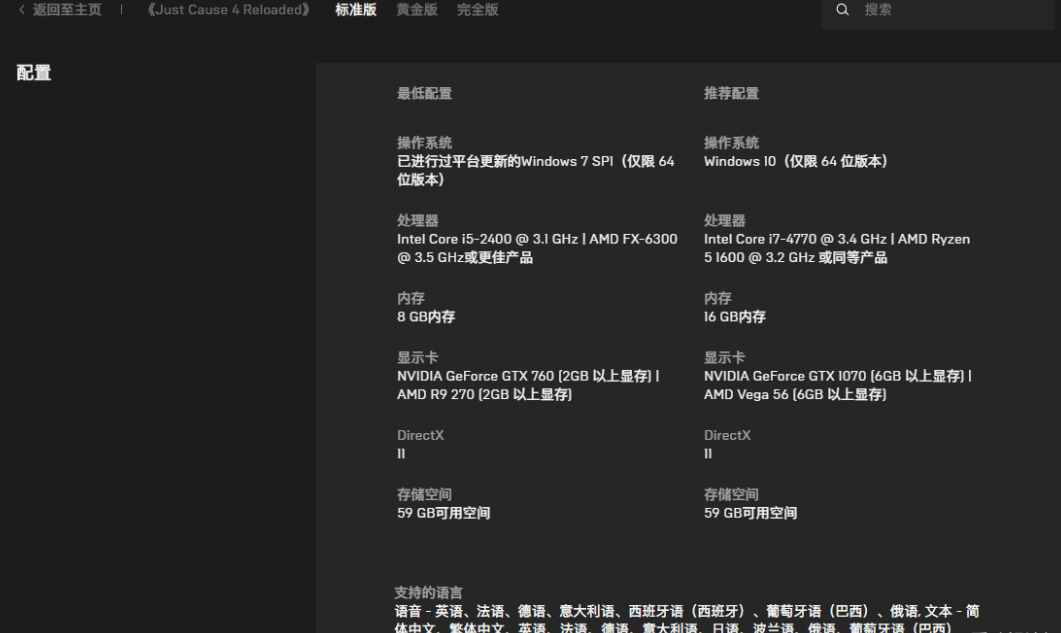
Task: Click the Intel Core i5-2400 processor text
Action: (x=537, y=248)
